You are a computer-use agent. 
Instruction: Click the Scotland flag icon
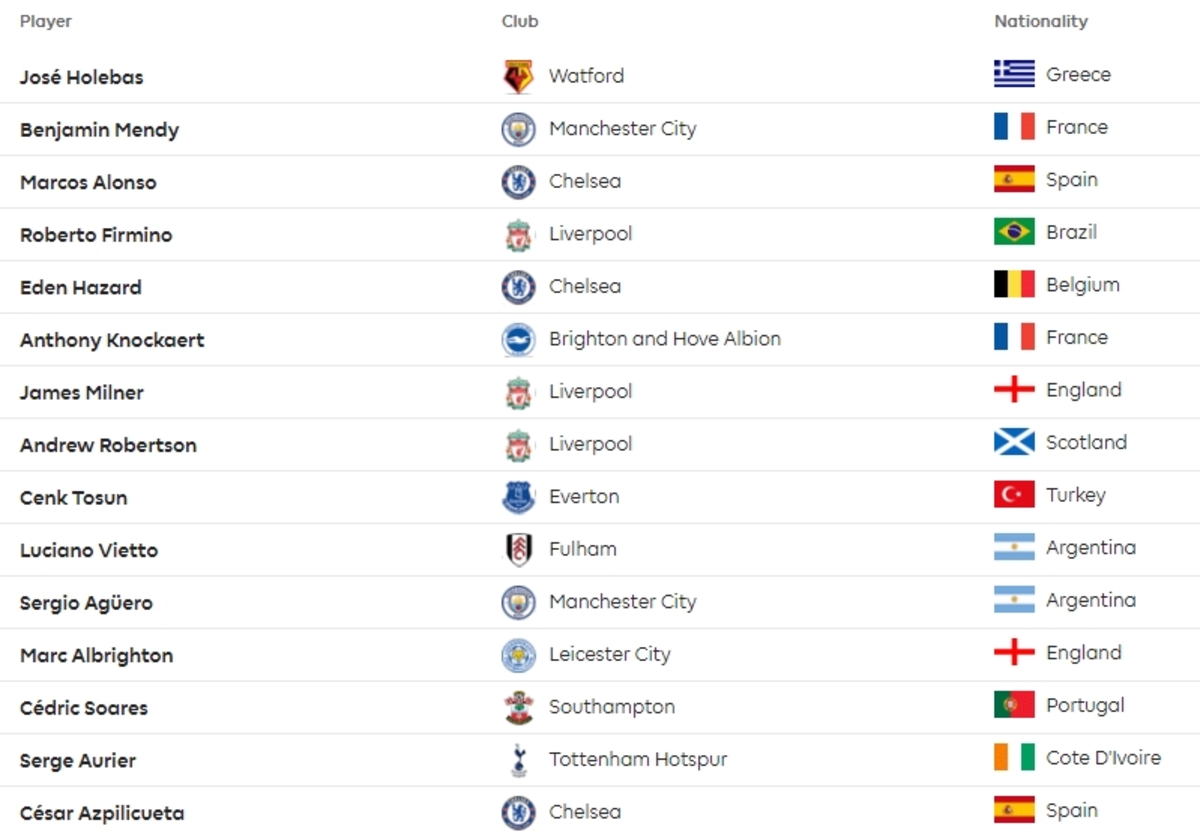pos(1014,442)
